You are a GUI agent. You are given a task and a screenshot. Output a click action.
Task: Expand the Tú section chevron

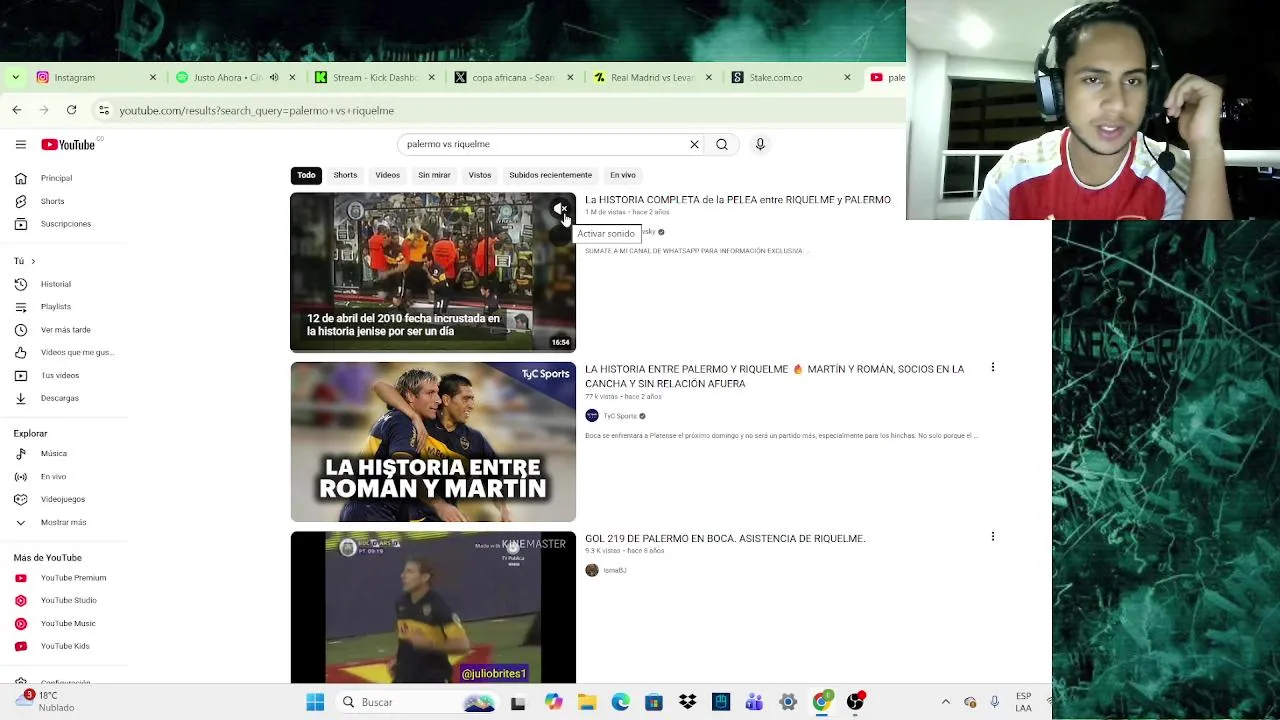(33, 261)
